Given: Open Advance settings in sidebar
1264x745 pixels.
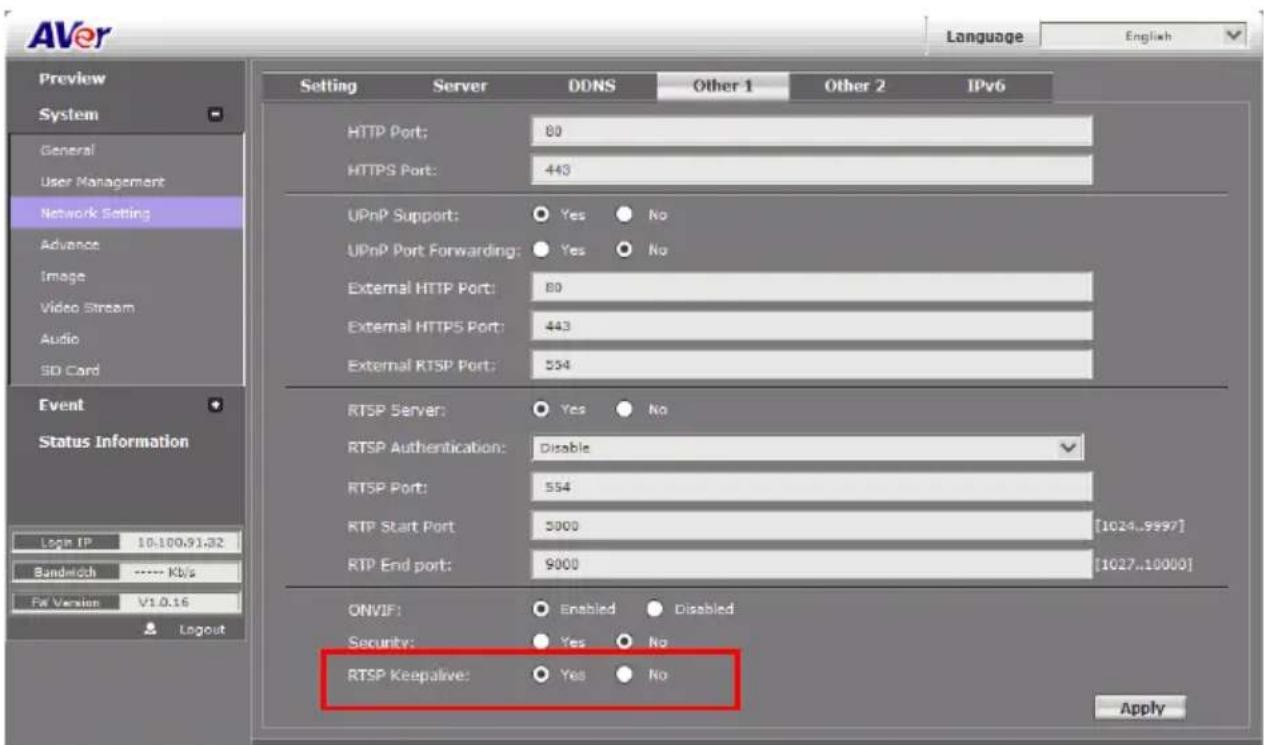Looking at the screenshot, I should pyautogui.click(x=69, y=244).
